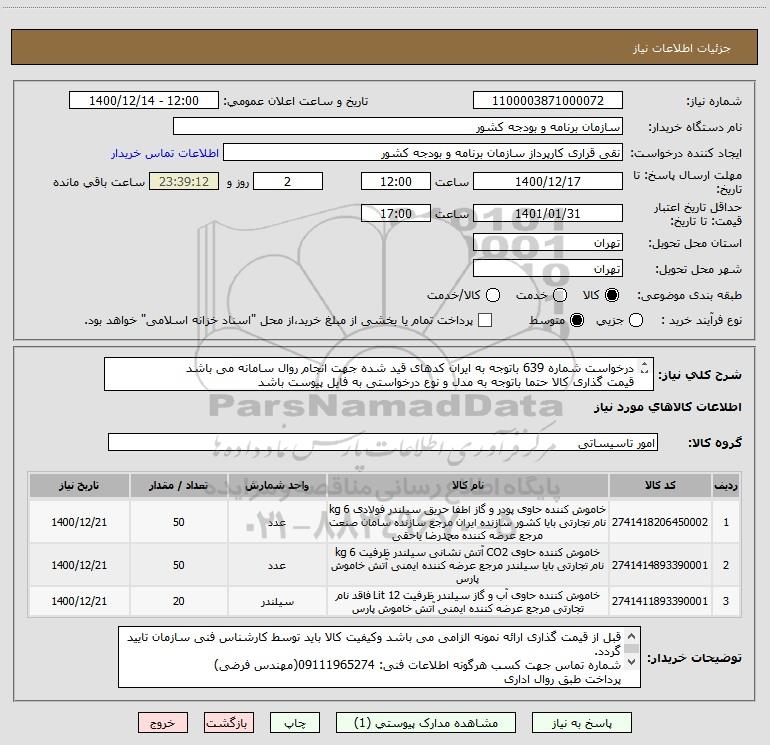This screenshot has height=745, width=770.
Task: Select the کالا/خدمت radio button
Action: pos(493,295)
